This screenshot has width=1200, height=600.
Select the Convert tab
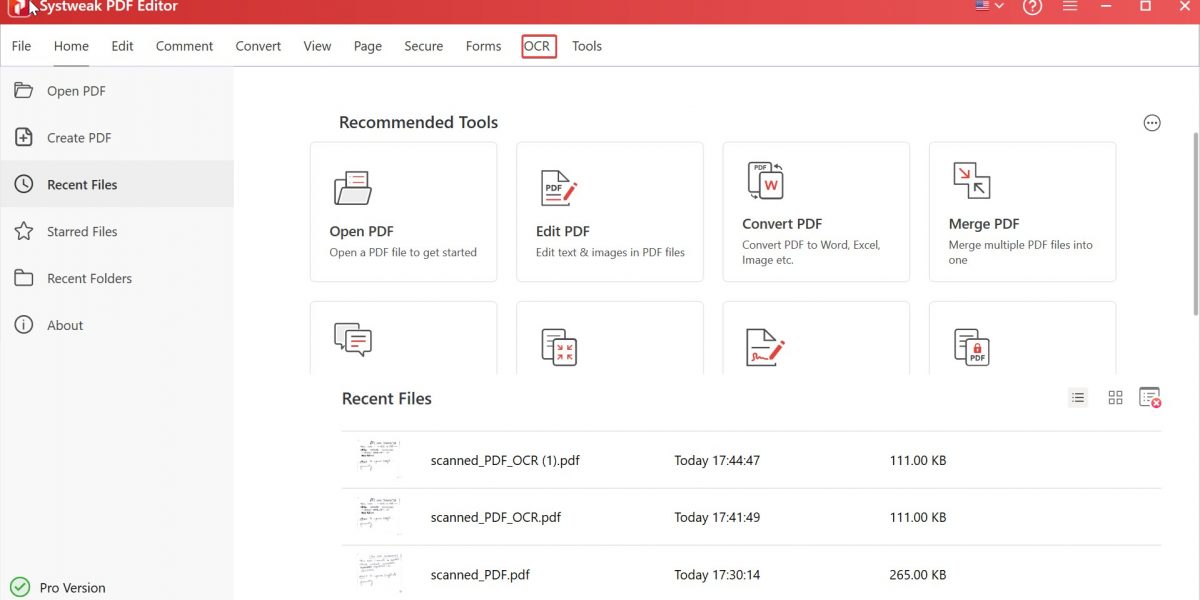click(258, 46)
